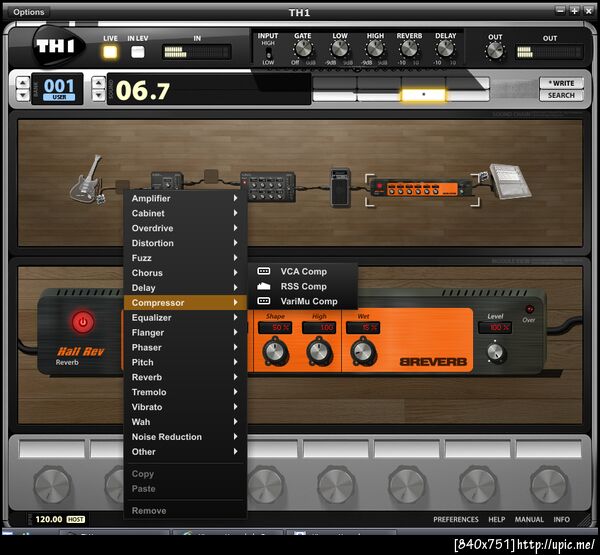Image resolution: width=600 pixels, height=555 pixels.
Task: Expand the Fuzz submenu
Action: pos(185,258)
